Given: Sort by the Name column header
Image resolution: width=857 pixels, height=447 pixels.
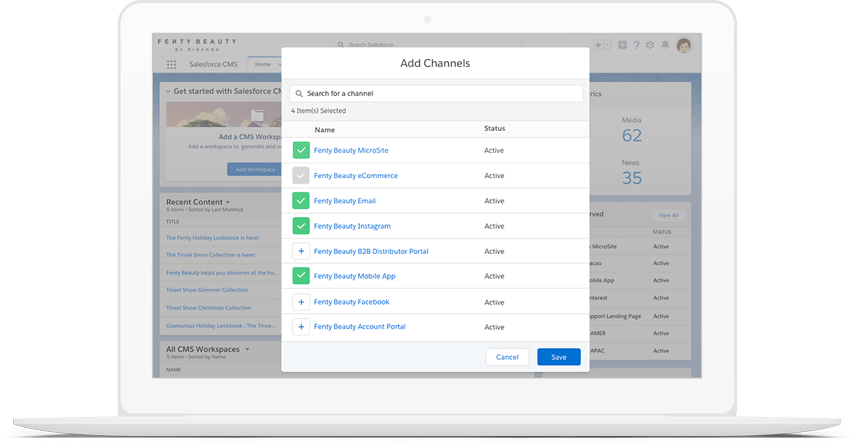Looking at the screenshot, I should [325, 130].
